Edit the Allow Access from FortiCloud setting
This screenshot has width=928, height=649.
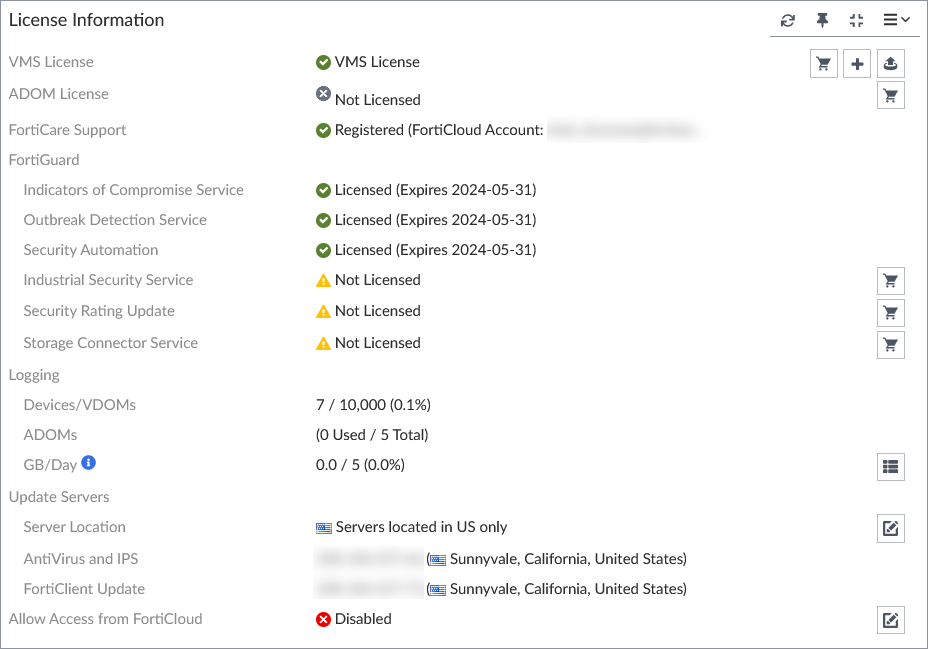click(891, 620)
